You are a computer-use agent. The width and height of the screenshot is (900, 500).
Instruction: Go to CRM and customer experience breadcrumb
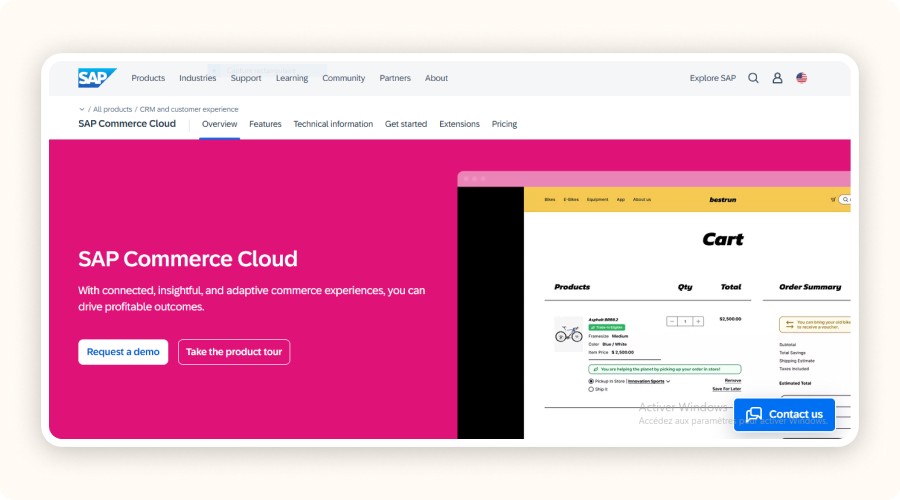(189, 109)
